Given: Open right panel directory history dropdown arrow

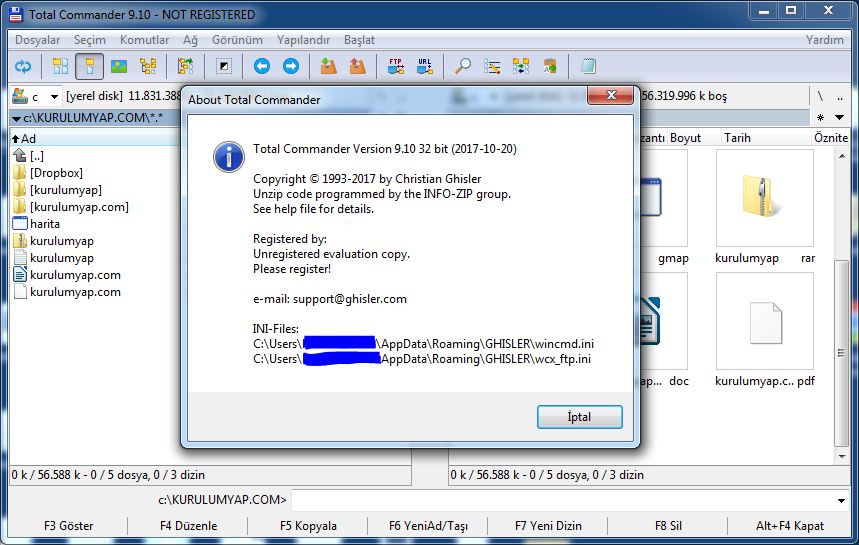Looking at the screenshot, I should pyautogui.click(x=839, y=117).
